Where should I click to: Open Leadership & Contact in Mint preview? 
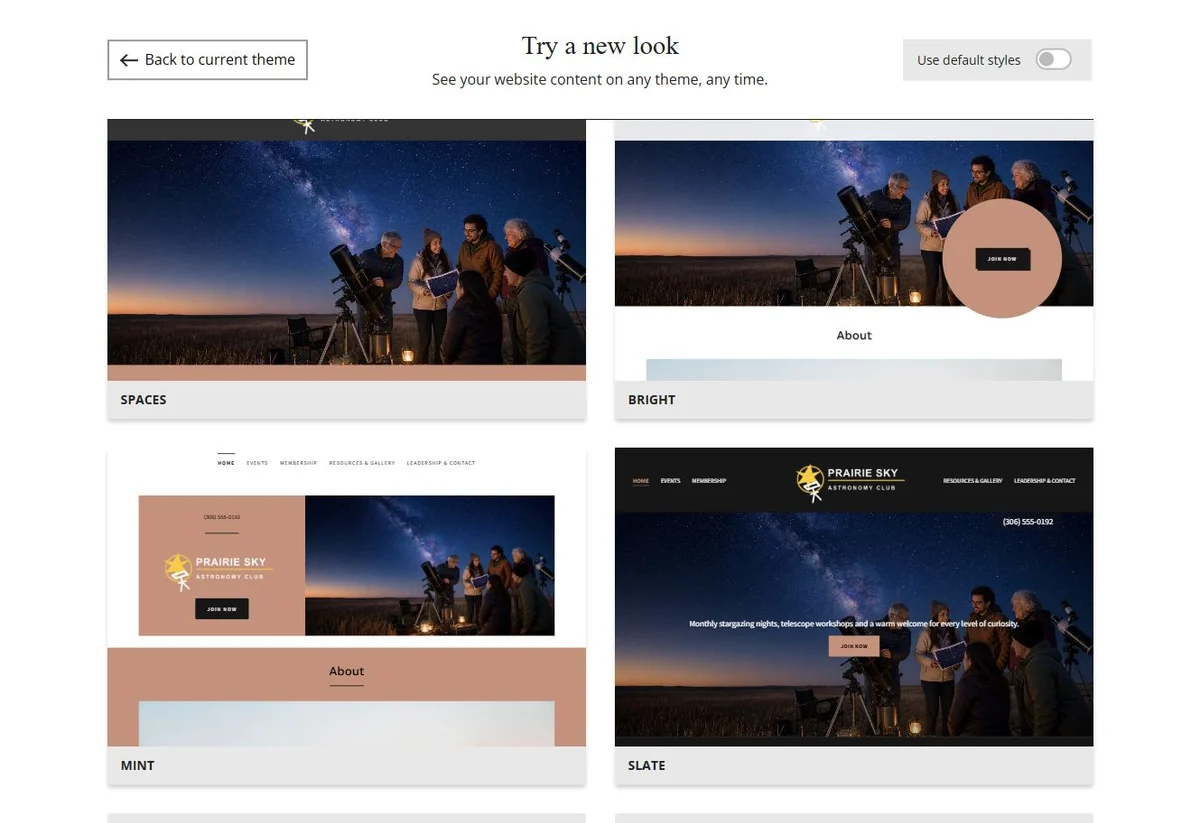[441, 463]
